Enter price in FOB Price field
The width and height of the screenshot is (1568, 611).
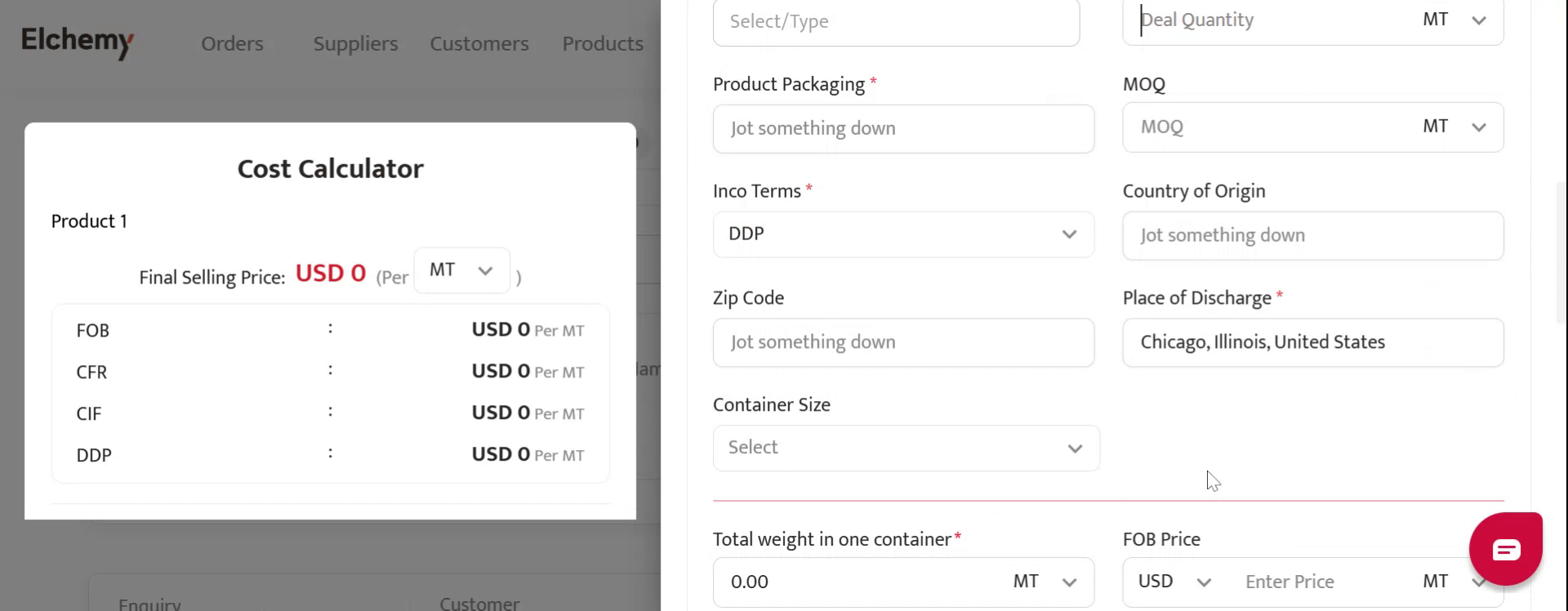[1319, 582]
